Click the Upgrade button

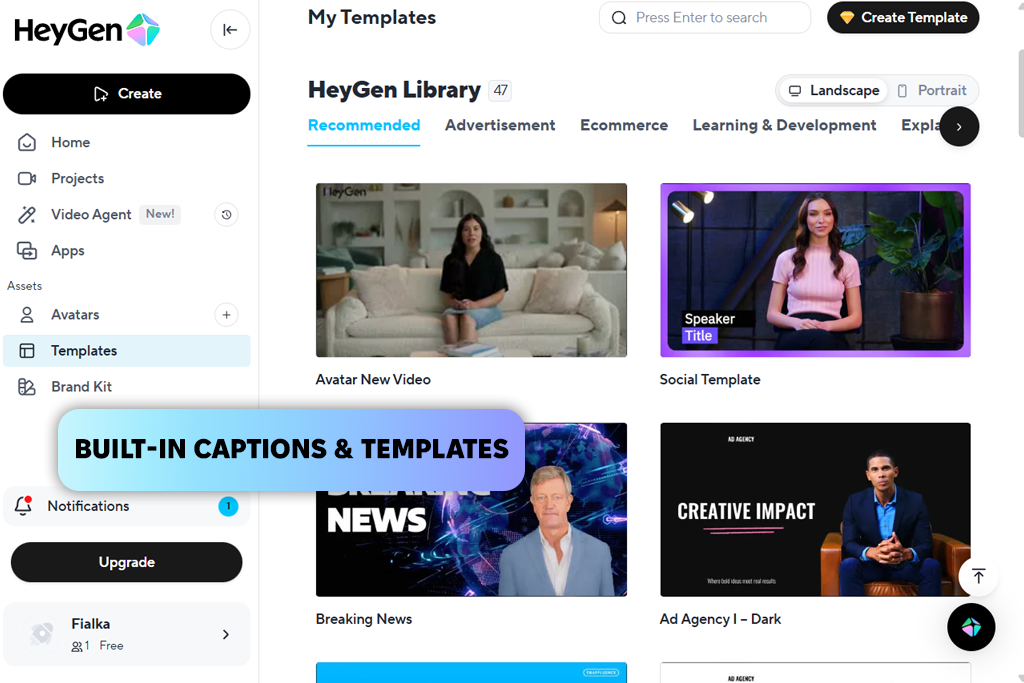pyautogui.click(x=127, y=562)
